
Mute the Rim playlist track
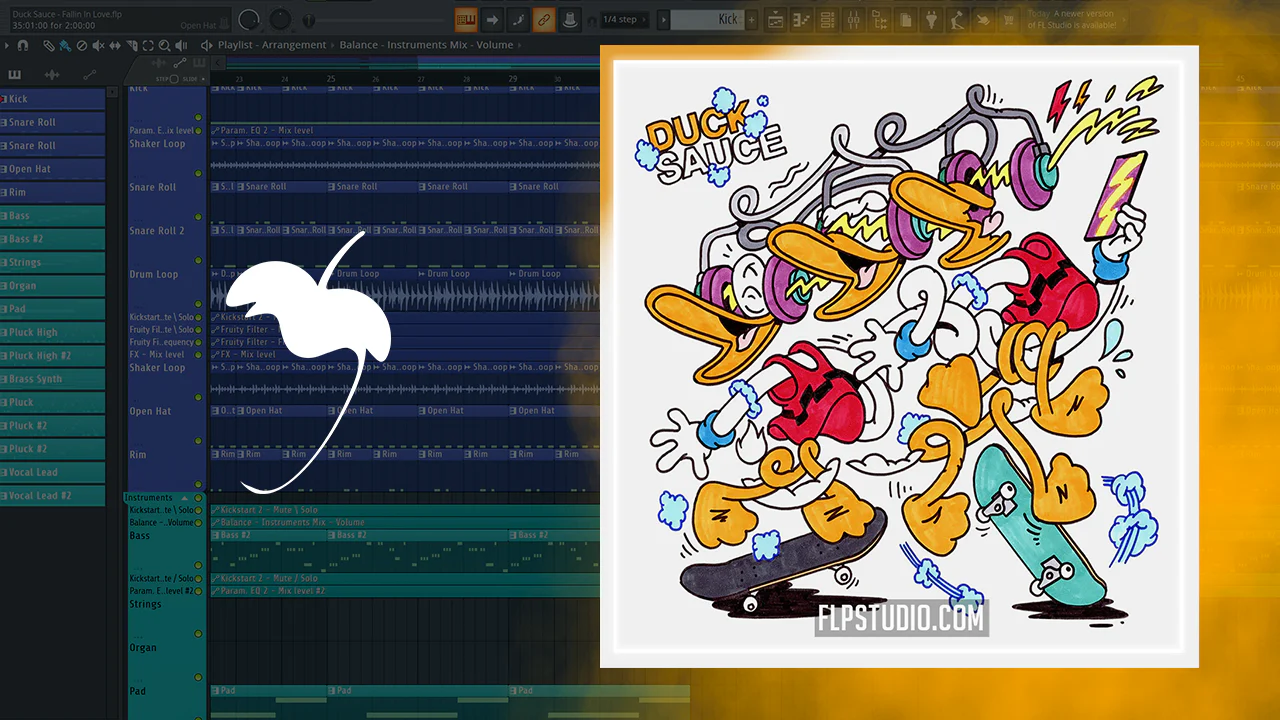coord(199,482)
